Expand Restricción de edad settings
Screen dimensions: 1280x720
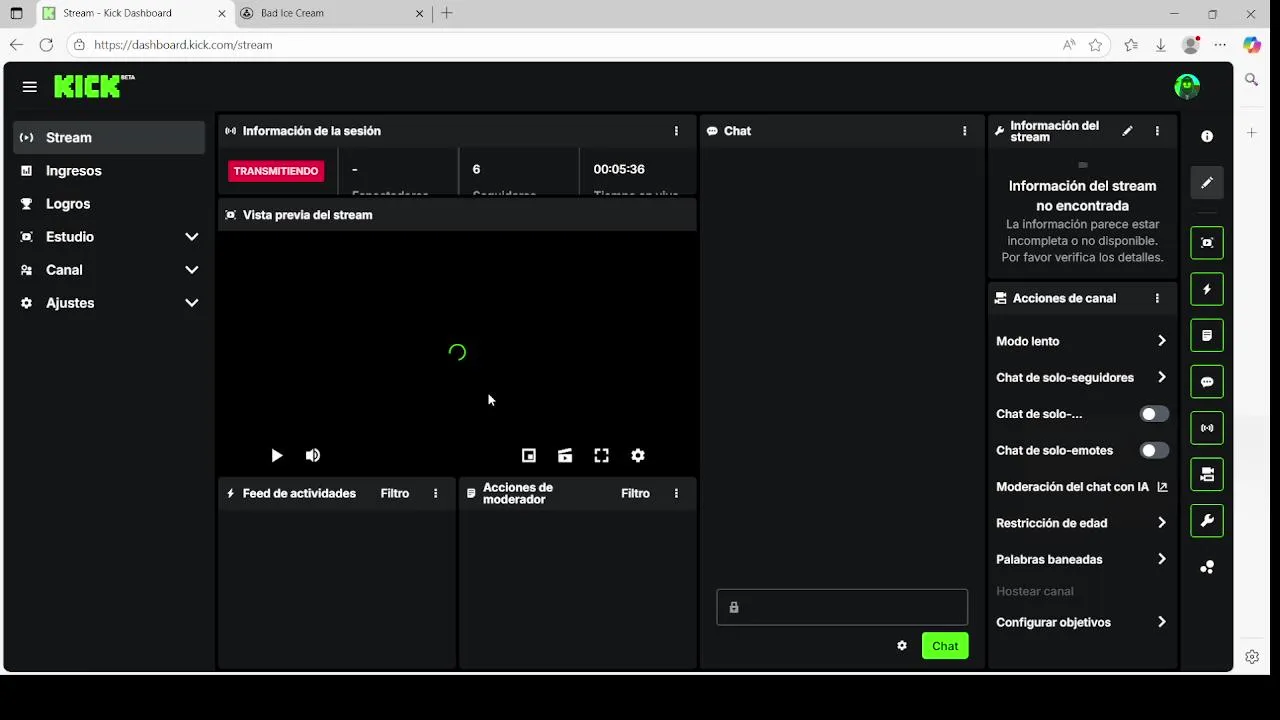click(x=1082, y=523)
